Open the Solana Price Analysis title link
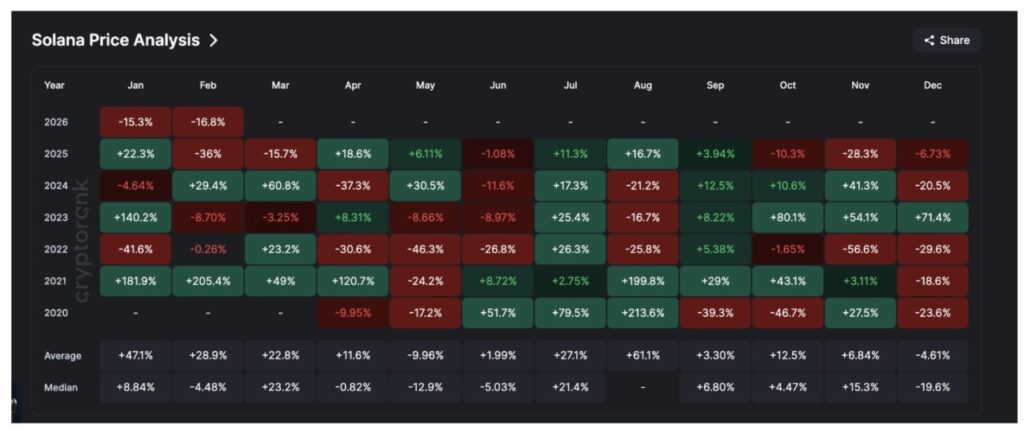Image resolution: width=1024 pixels, height=432 pixels. click(x=115, y=40)
